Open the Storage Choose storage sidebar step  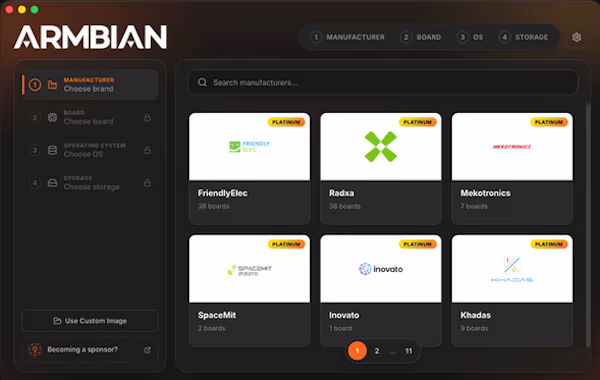tap(90, 183)
